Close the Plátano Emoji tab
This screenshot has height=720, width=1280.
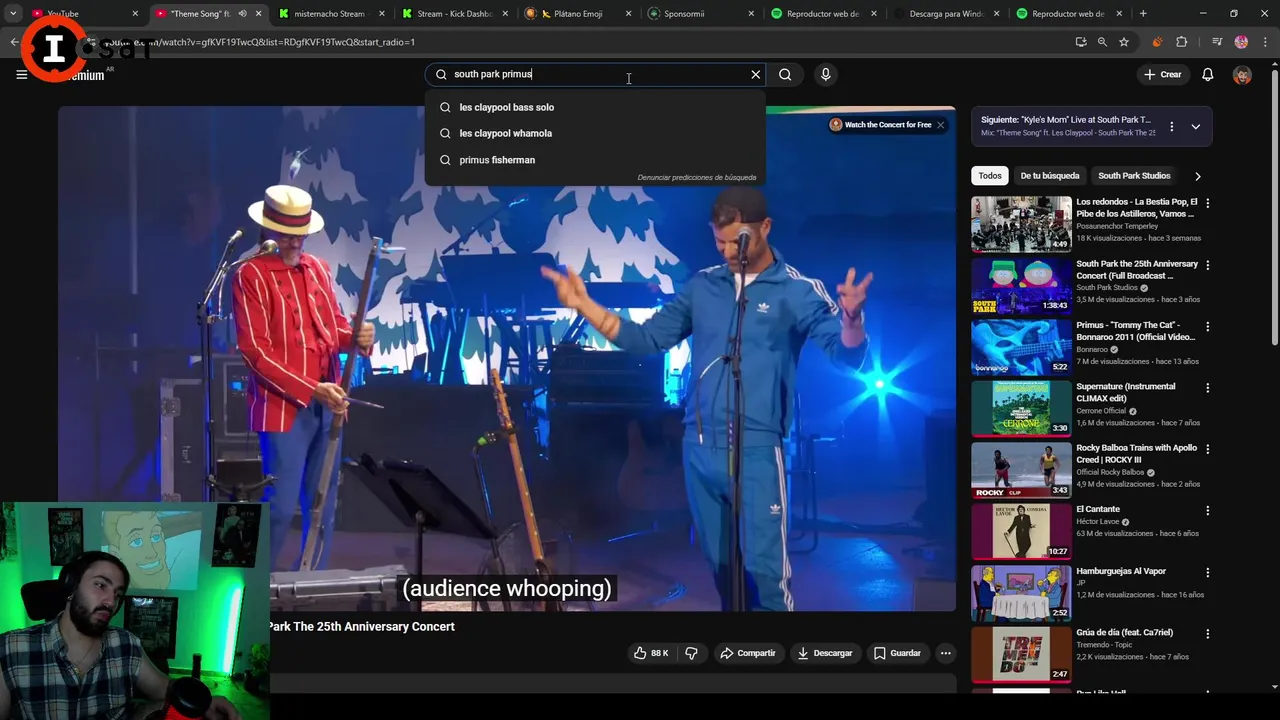tap(629, 14)
